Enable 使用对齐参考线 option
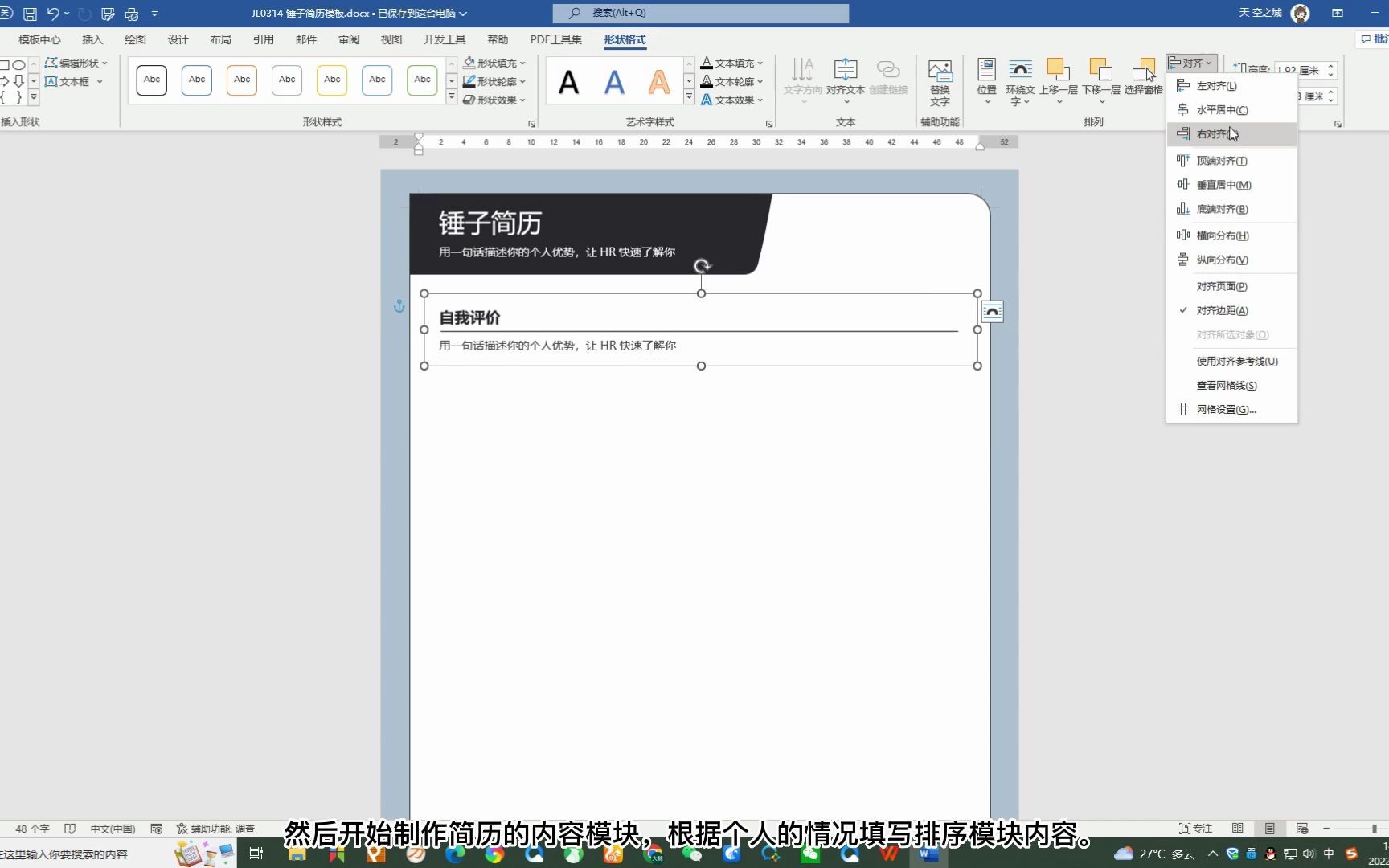 click(x=1236, y=361)
